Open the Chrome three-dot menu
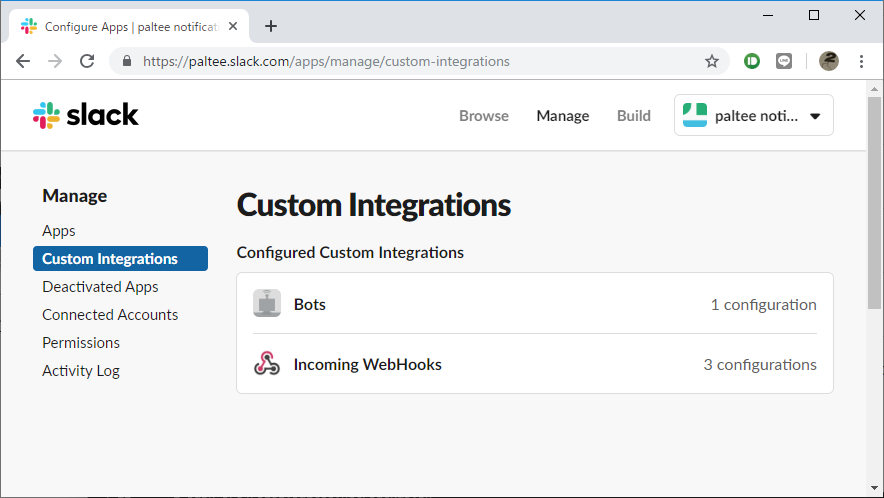The image size is (884, 498). pyautogui.click(x=861, y=61)
